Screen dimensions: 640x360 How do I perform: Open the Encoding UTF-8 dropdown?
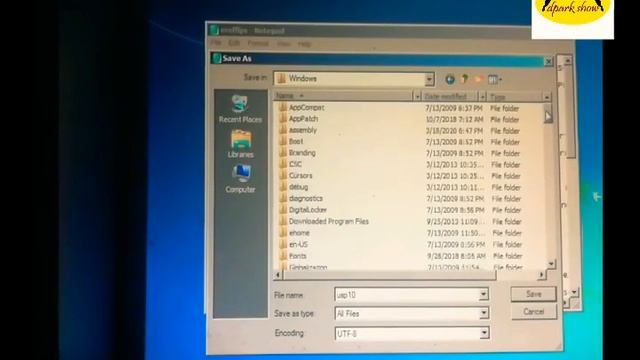(484, 333)
